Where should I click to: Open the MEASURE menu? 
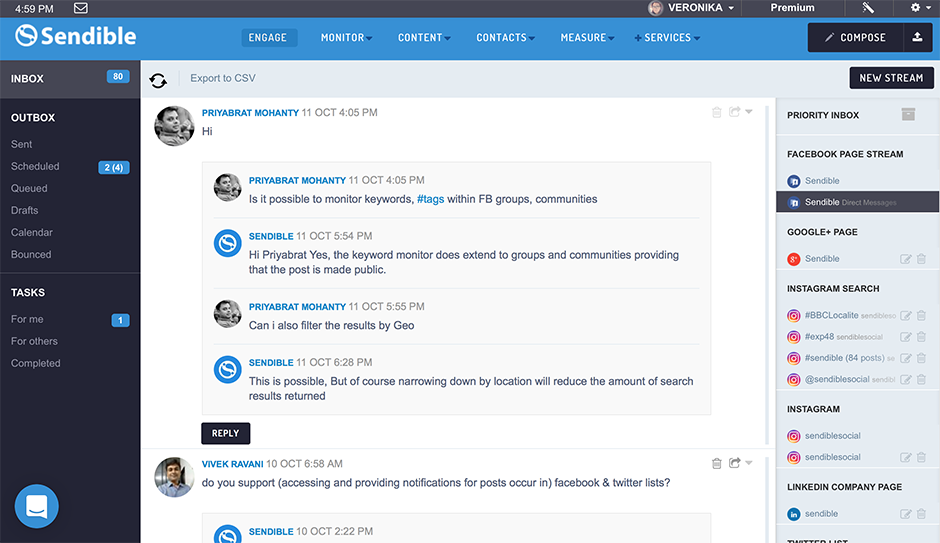pyautogui.click(x=587, y=38)
